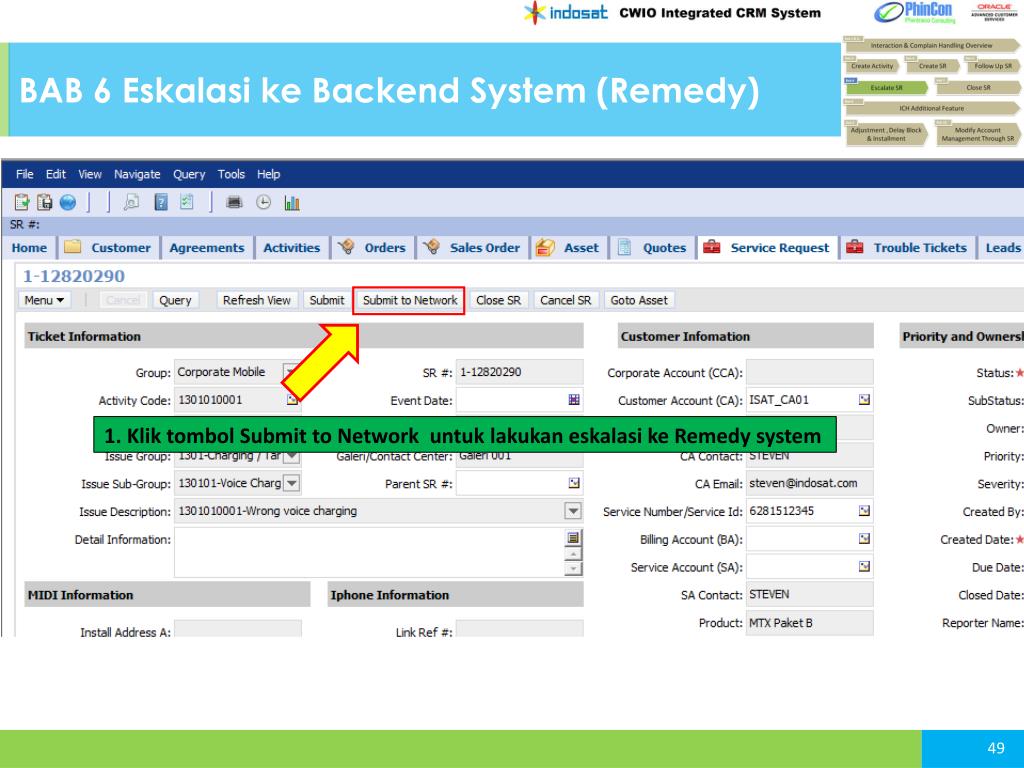The image size is (1024, 768).
Task: Click the blue globe toolbar icon
Action: [x=67, y=202]
